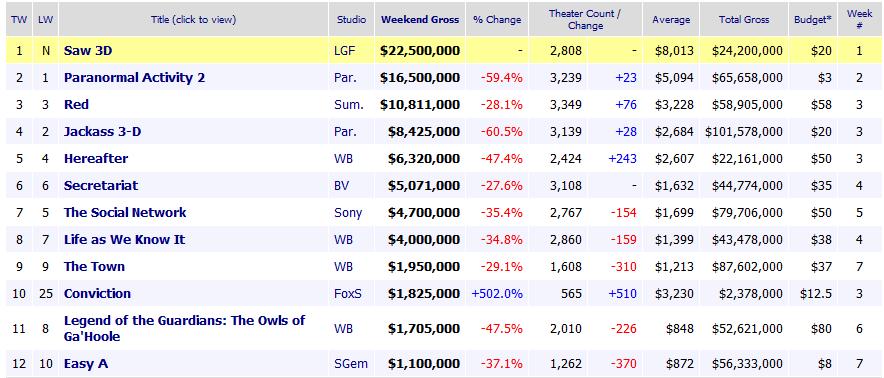Viewport: 884px width, 378px height.
Task: Click the Easy A movie title
Action: click(x=86, y=364)
